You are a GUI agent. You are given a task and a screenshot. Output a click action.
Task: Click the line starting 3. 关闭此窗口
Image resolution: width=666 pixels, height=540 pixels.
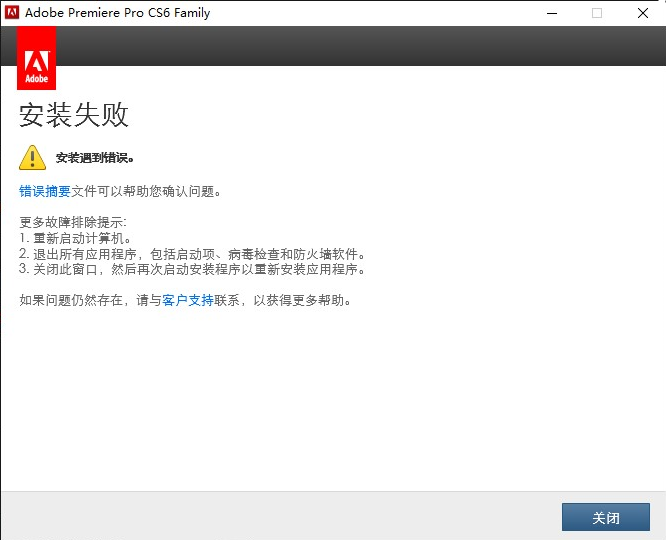192,269
